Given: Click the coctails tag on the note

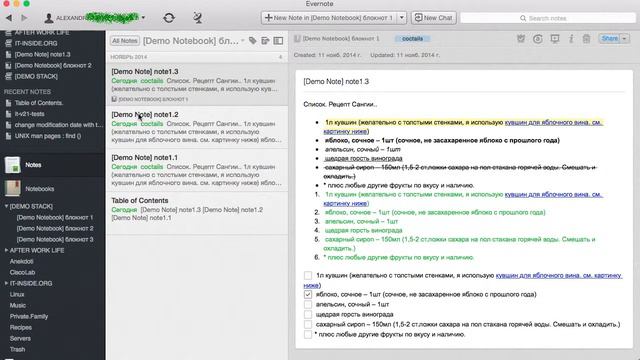Looking at the screenshot, I should (412, 39).
